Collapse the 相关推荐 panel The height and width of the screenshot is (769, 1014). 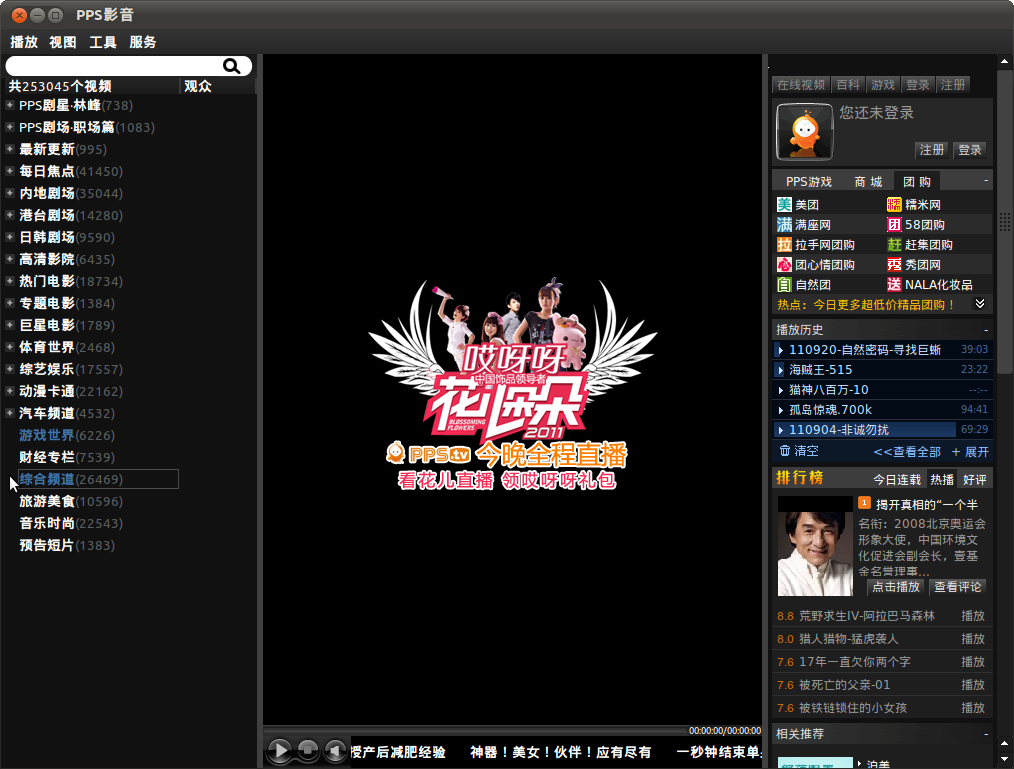click(986, 734)
